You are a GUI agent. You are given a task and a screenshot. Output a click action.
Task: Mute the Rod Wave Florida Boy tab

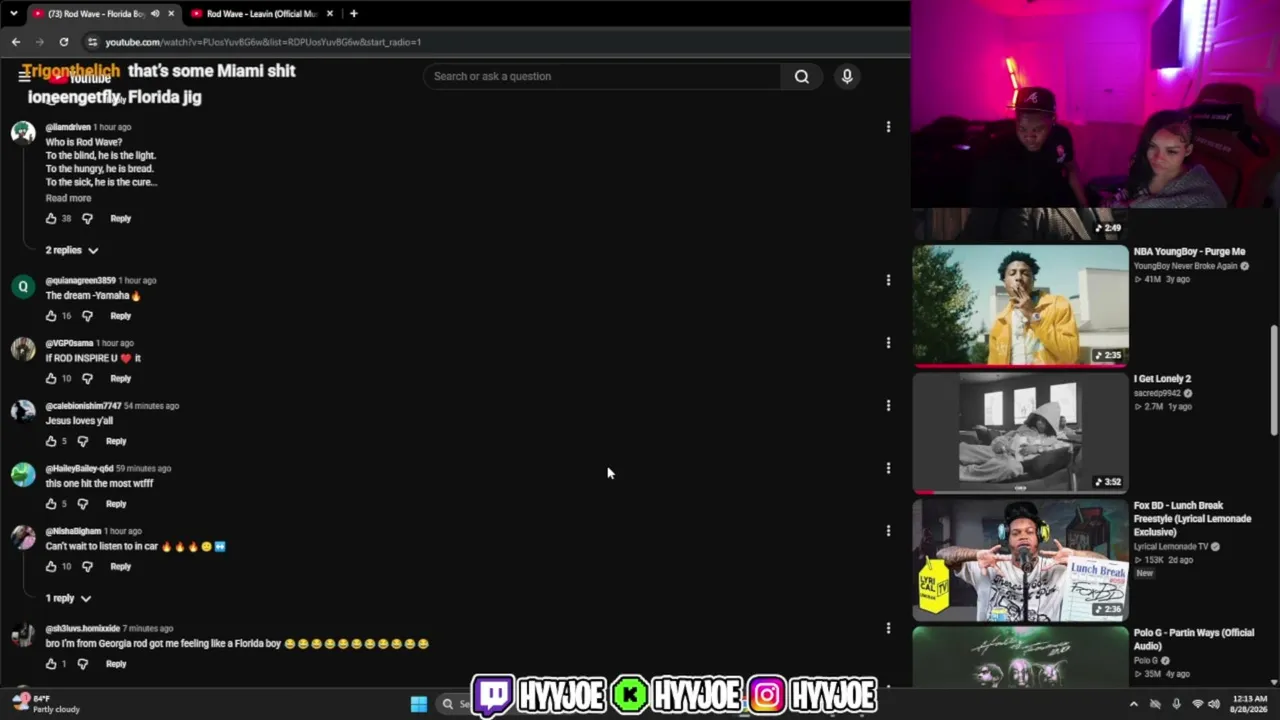(155, 14)
